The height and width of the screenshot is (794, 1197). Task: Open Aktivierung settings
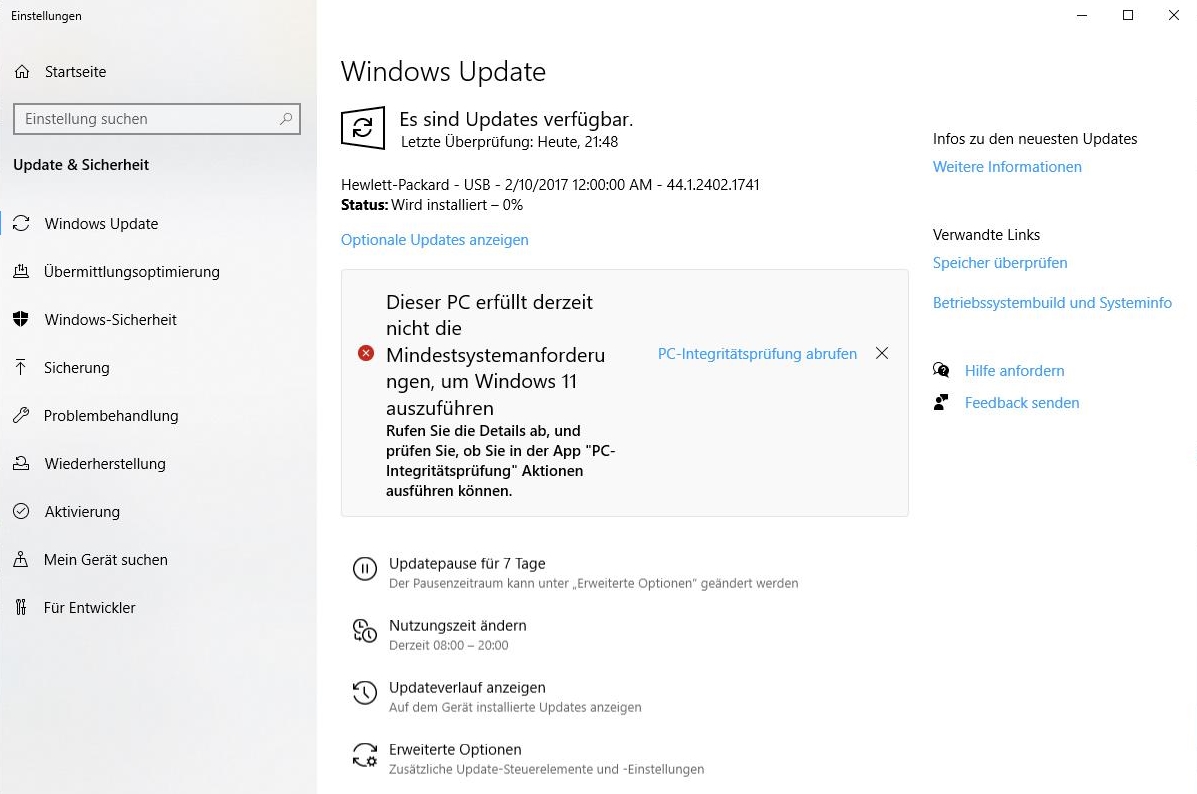point(158,512)
